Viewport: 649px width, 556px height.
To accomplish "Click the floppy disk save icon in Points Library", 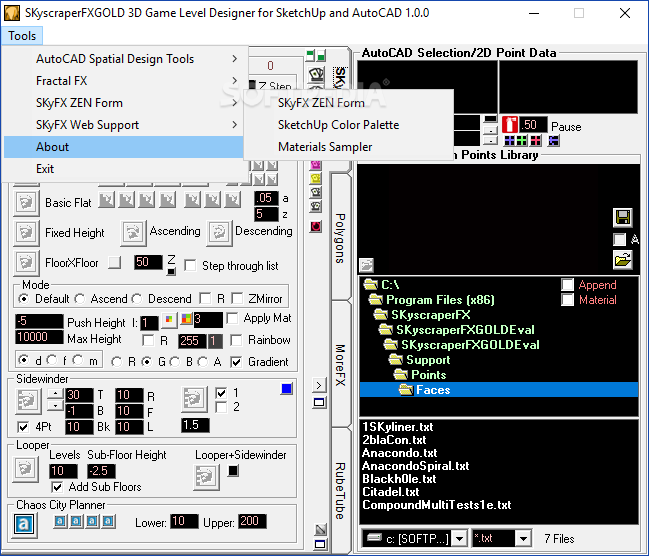I will point(623,218).
